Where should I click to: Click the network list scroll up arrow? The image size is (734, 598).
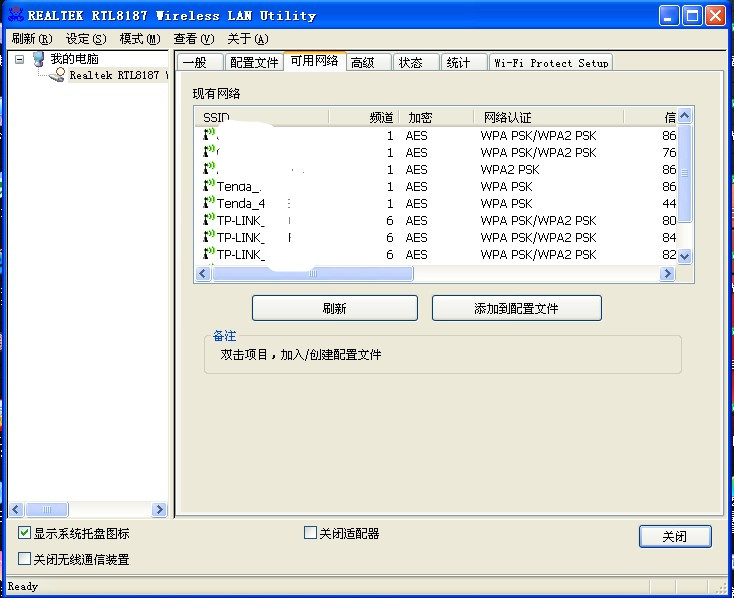point(684,116)
